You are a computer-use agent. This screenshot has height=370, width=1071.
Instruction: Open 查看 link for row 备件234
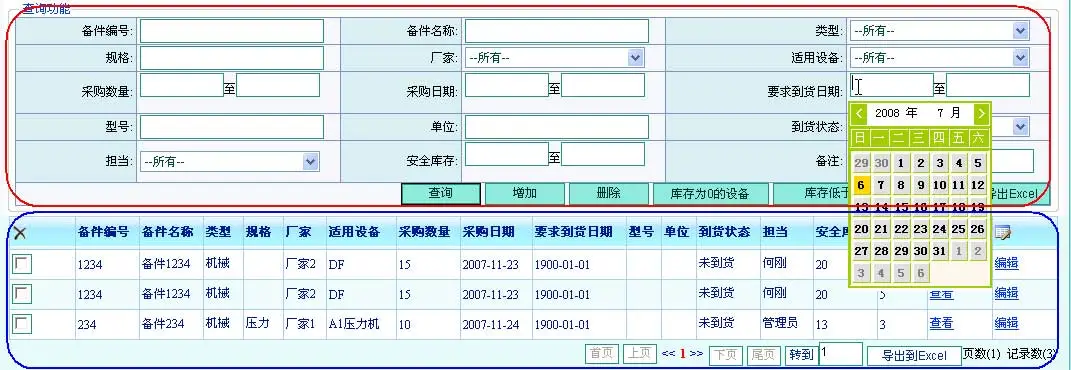pos(941,324)
